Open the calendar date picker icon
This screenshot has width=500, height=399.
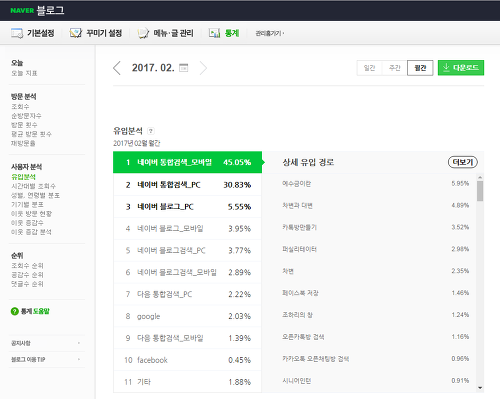[x=184, y=68]
